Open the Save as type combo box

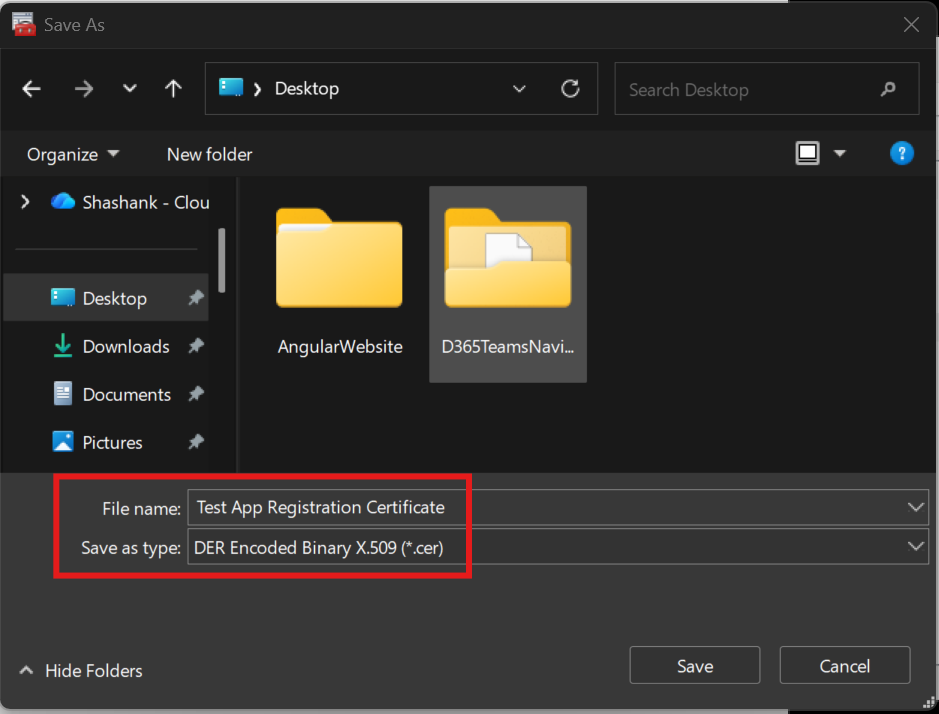(x=558, y=547)
